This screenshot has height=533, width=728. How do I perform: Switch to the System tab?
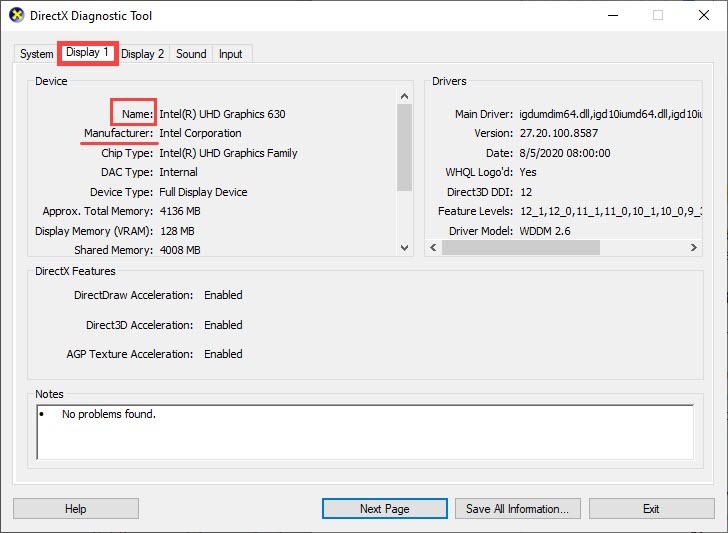tap(36, 54)
